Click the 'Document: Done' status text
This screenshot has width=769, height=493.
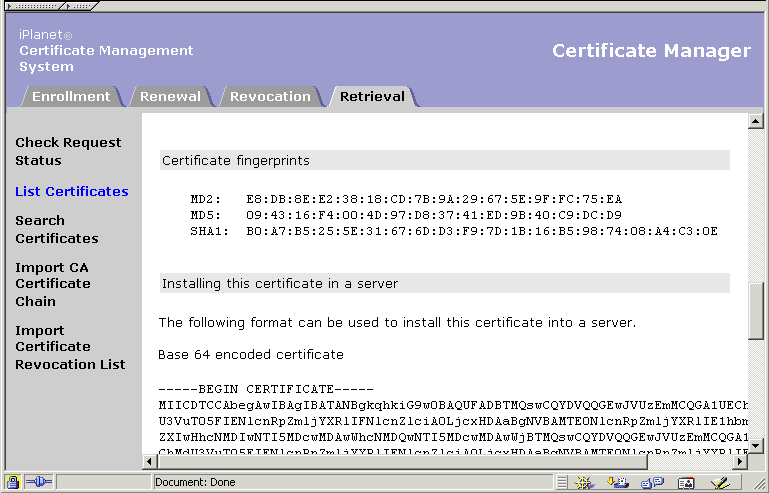click(x=195, y=482)
